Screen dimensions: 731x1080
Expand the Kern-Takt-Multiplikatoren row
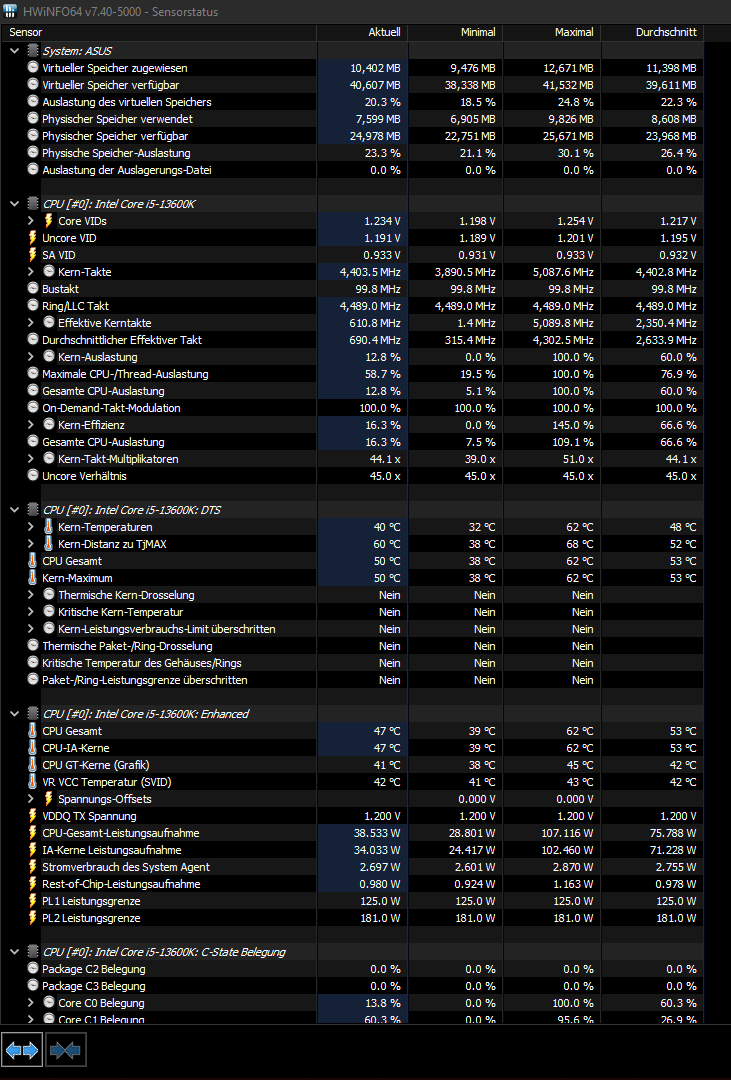pyautogui.click(x=30, y=459)
